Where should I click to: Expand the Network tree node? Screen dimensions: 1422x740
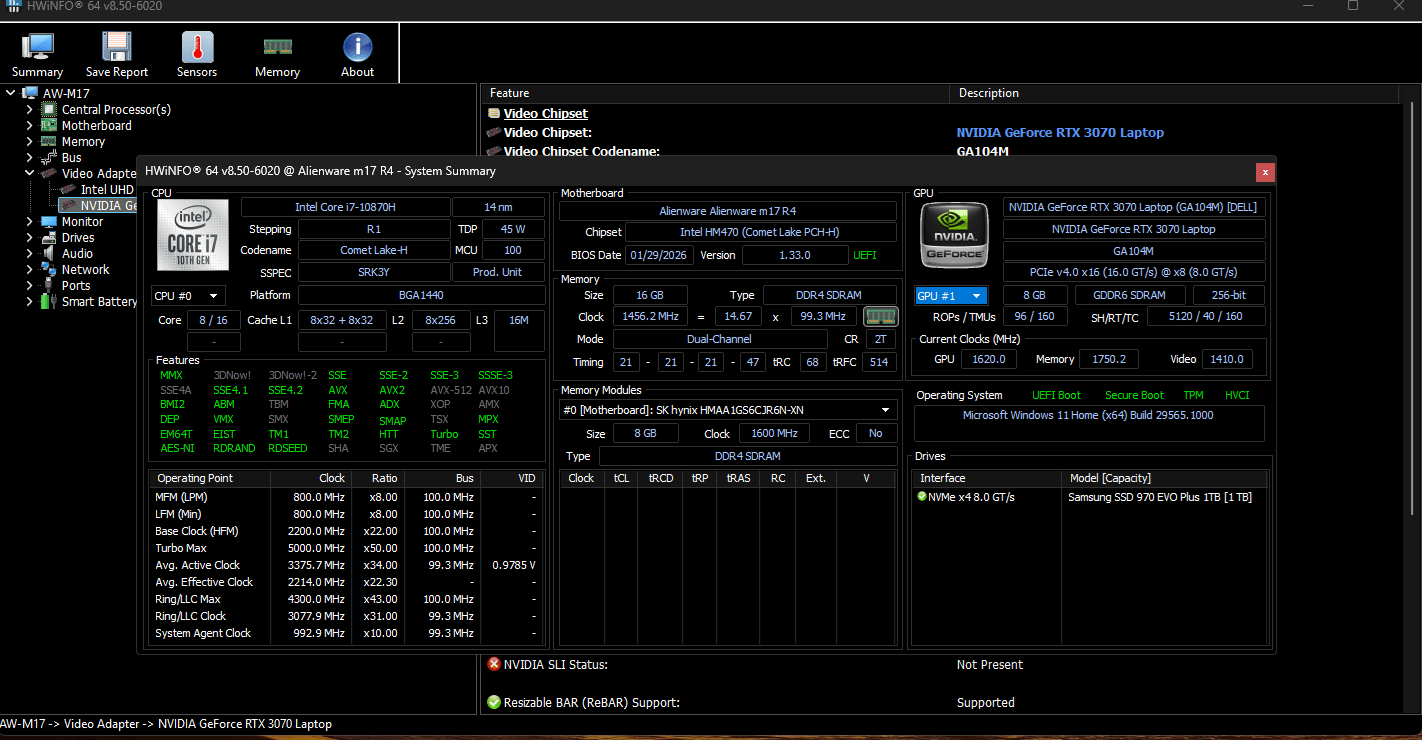click(29, 270)
